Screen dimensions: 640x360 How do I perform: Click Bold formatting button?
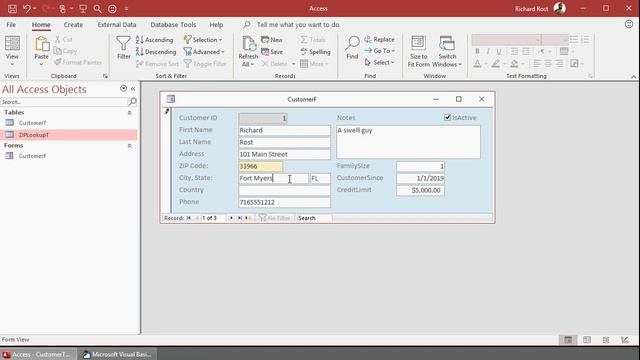coord(477,51)
